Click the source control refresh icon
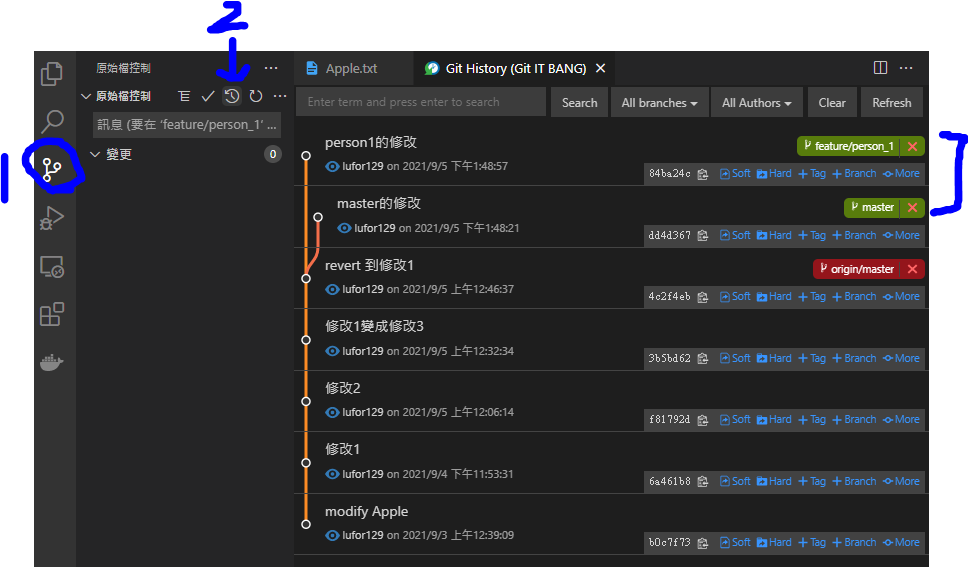Image resolution: width=968 pixels, height=567 pixels. 256,96
